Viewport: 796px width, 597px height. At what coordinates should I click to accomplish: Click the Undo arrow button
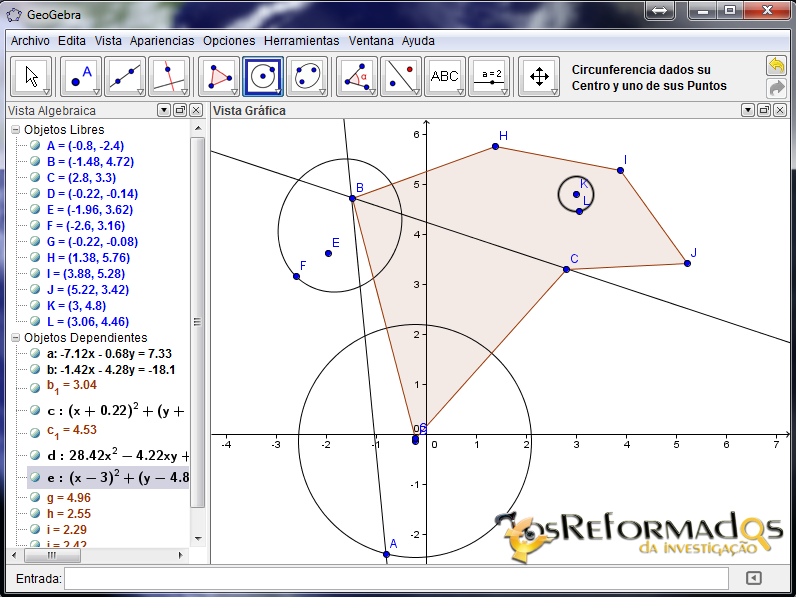coord(776,66)
